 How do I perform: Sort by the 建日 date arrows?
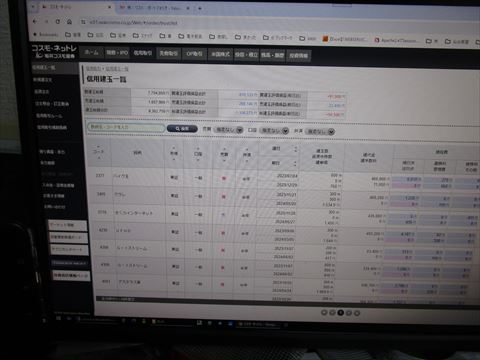coord(295,149)
